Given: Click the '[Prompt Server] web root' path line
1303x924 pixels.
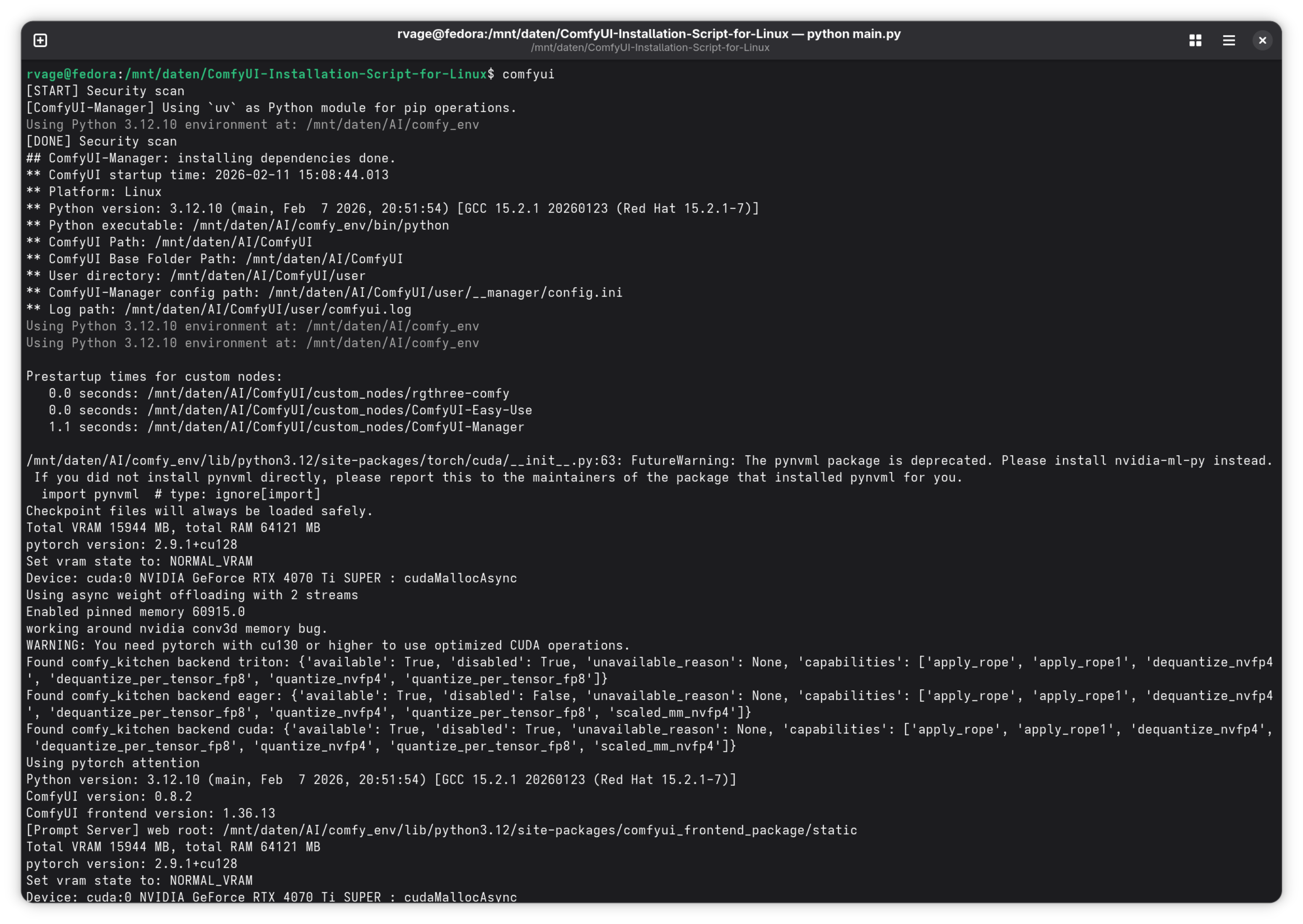Looking at the screenshot, I should point(441,830).
